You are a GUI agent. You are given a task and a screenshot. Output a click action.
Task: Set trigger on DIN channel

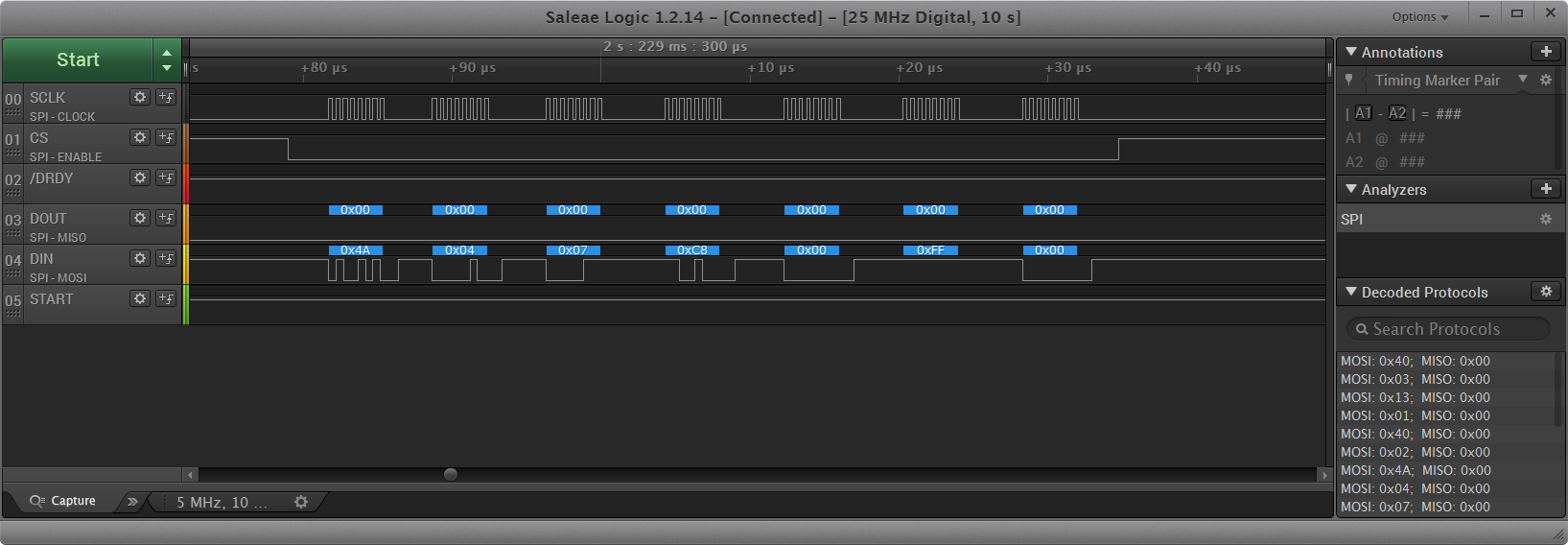point(166,258)
